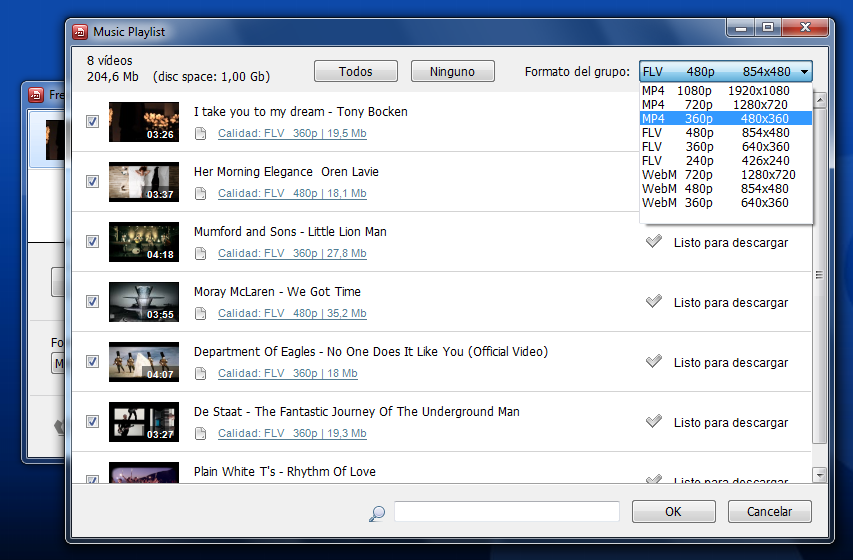Screen dimensions: 853x560
Task: Open quality options for Her Morning Elegance
Action: click(292, 193)
